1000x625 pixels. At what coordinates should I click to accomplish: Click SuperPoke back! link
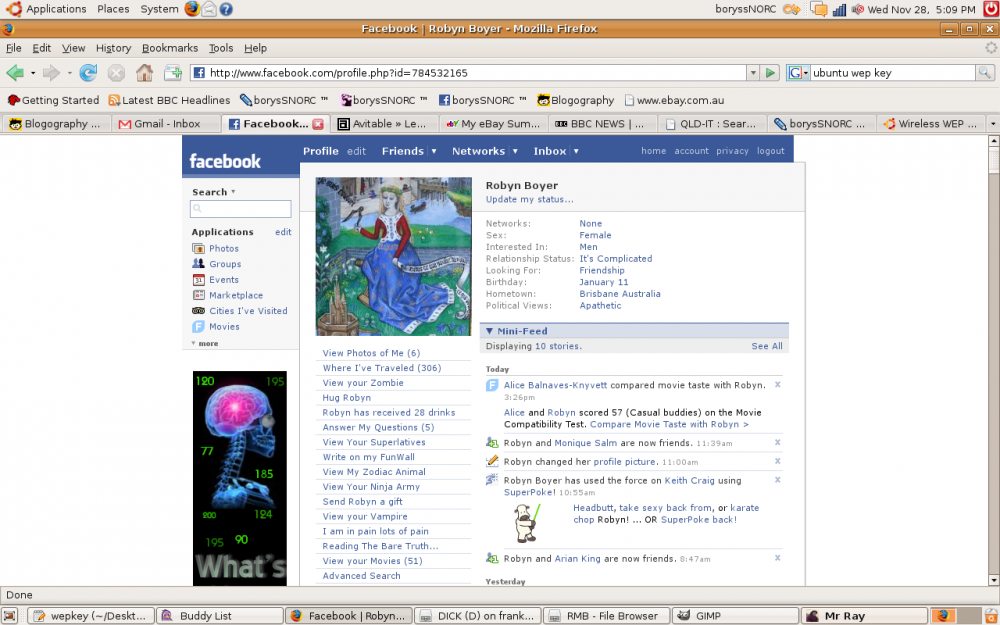point(698,520)
